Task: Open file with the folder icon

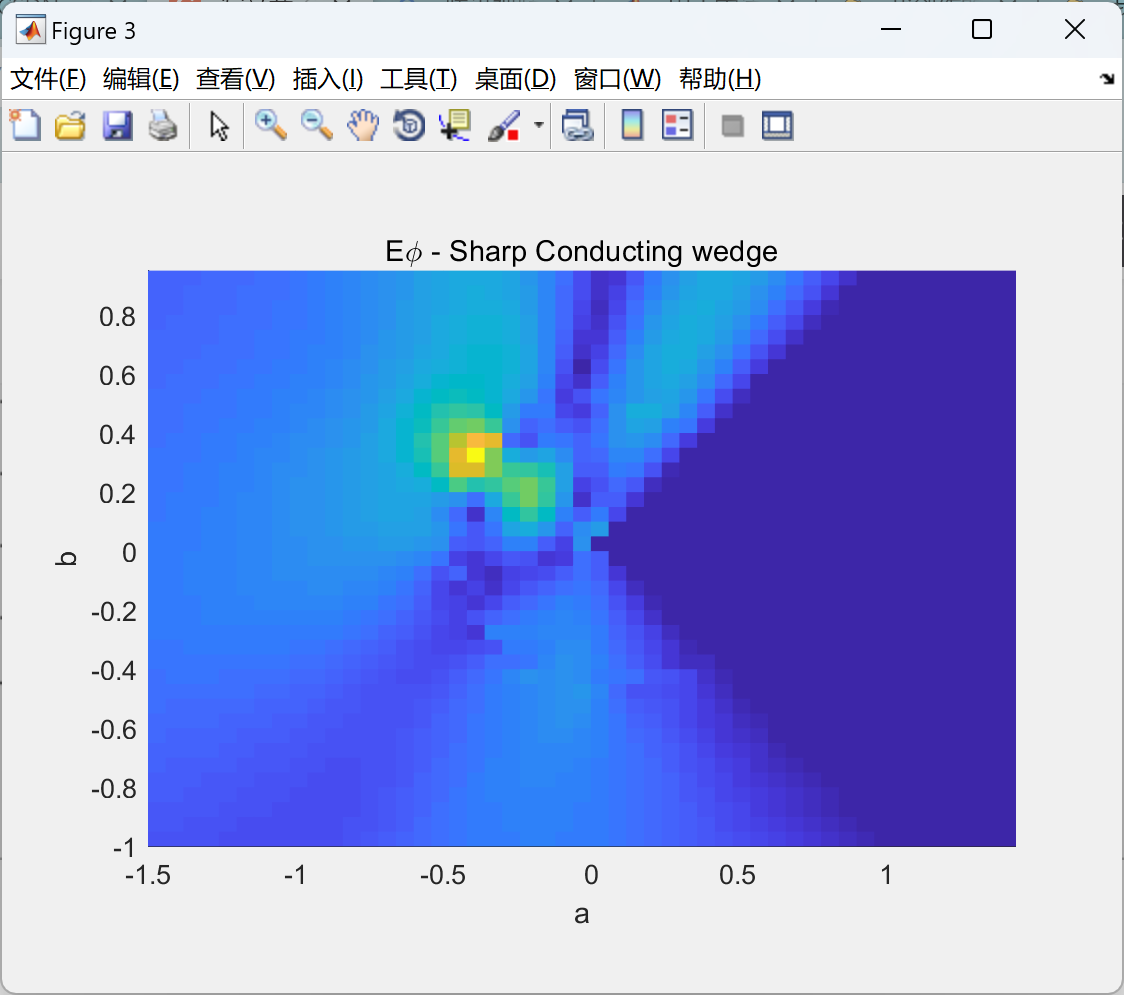Action: [x=70, y=126]
